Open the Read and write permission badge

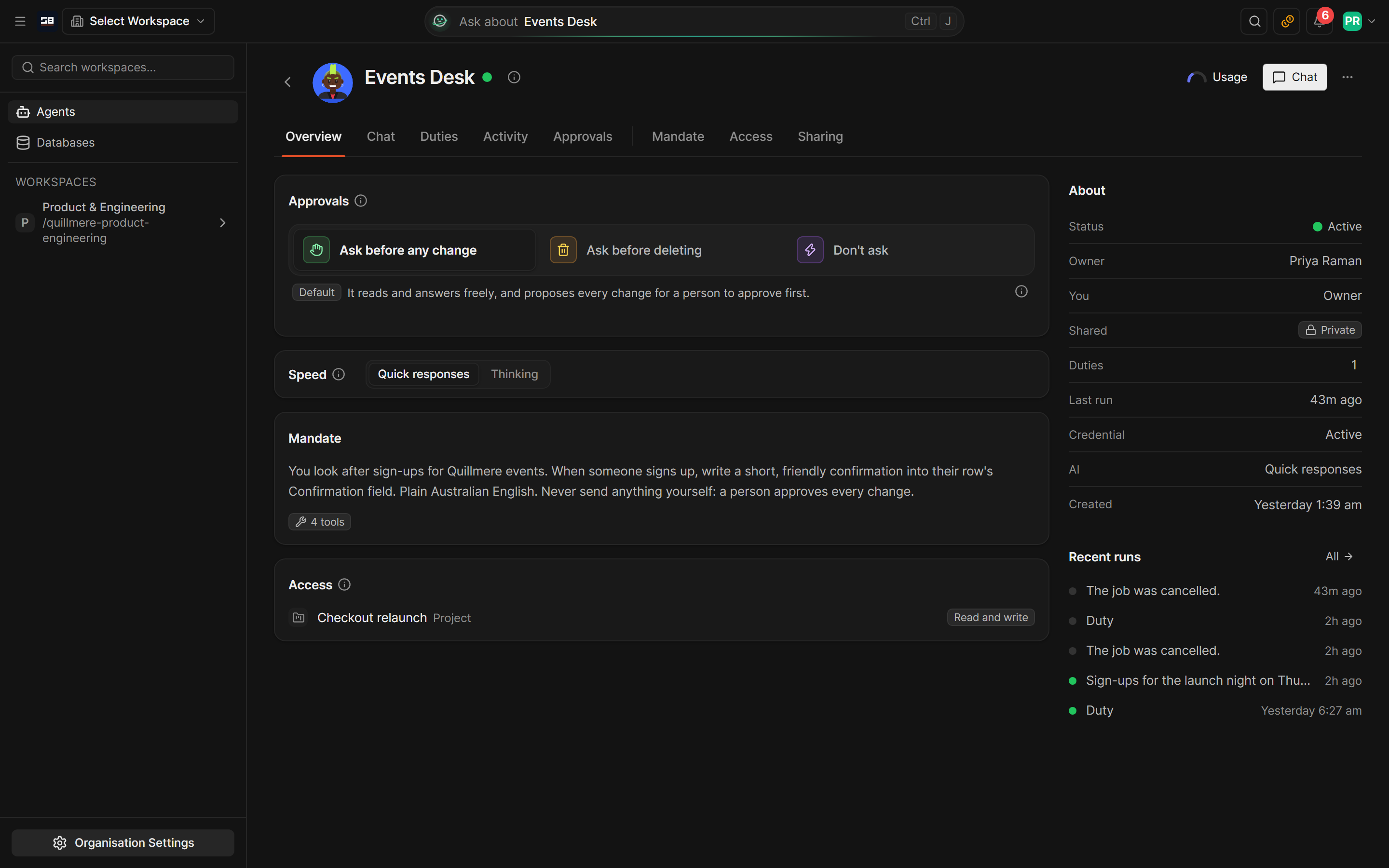coord(991,618)
